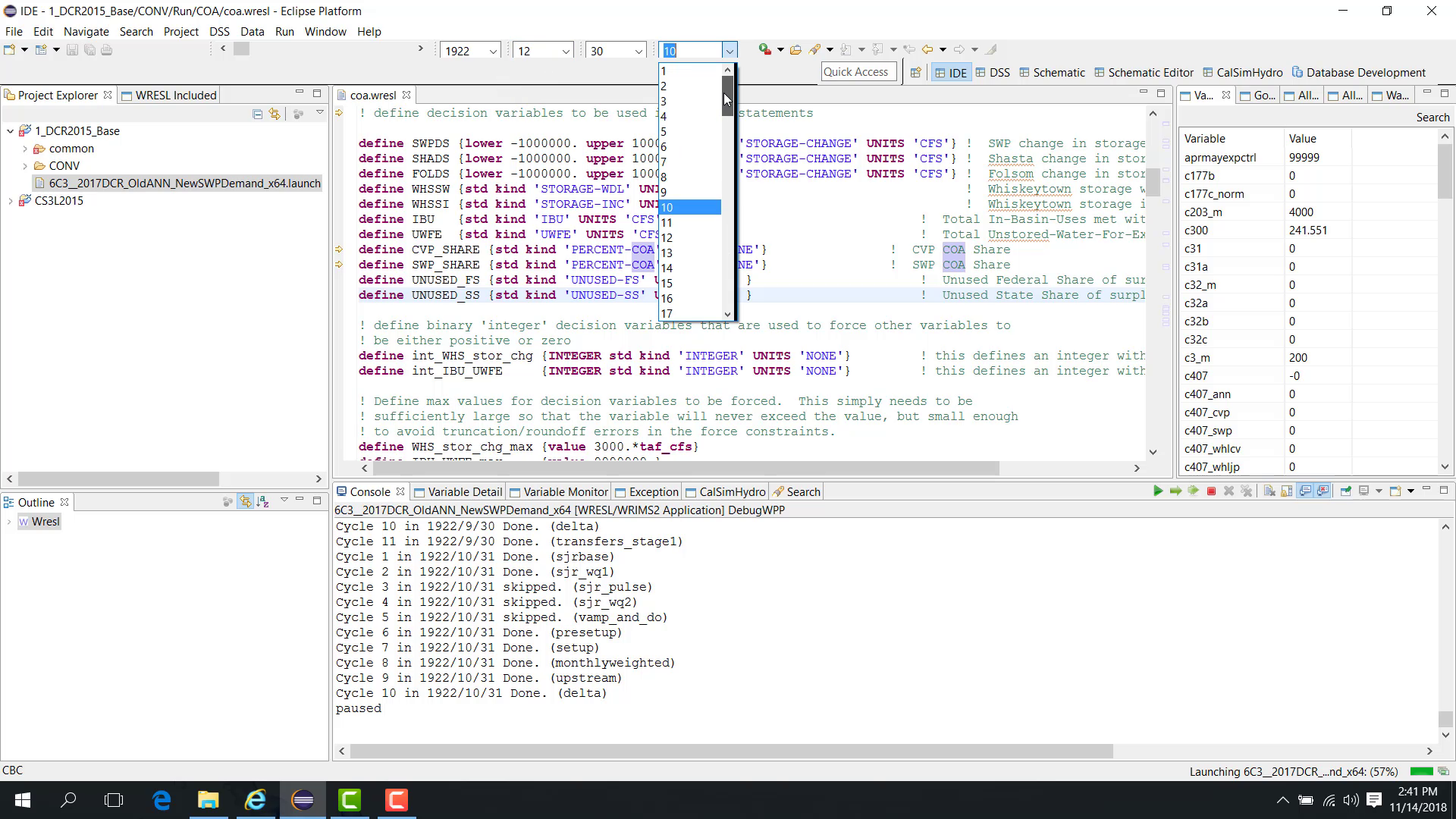
Task: Click the back navigation arrow icon
Action: click(x=927, y=50)
